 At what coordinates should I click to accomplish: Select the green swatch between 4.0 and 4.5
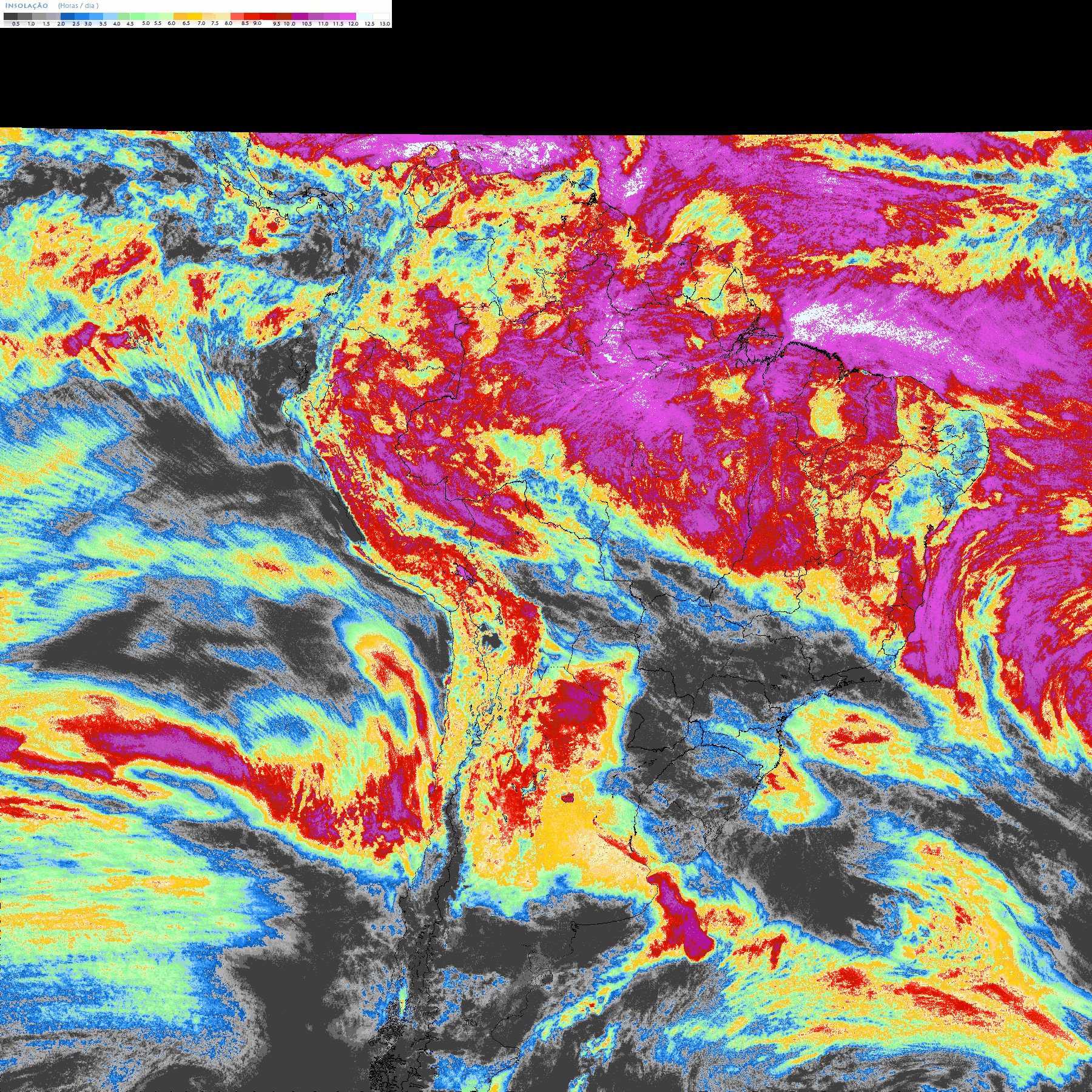point(124,16)
